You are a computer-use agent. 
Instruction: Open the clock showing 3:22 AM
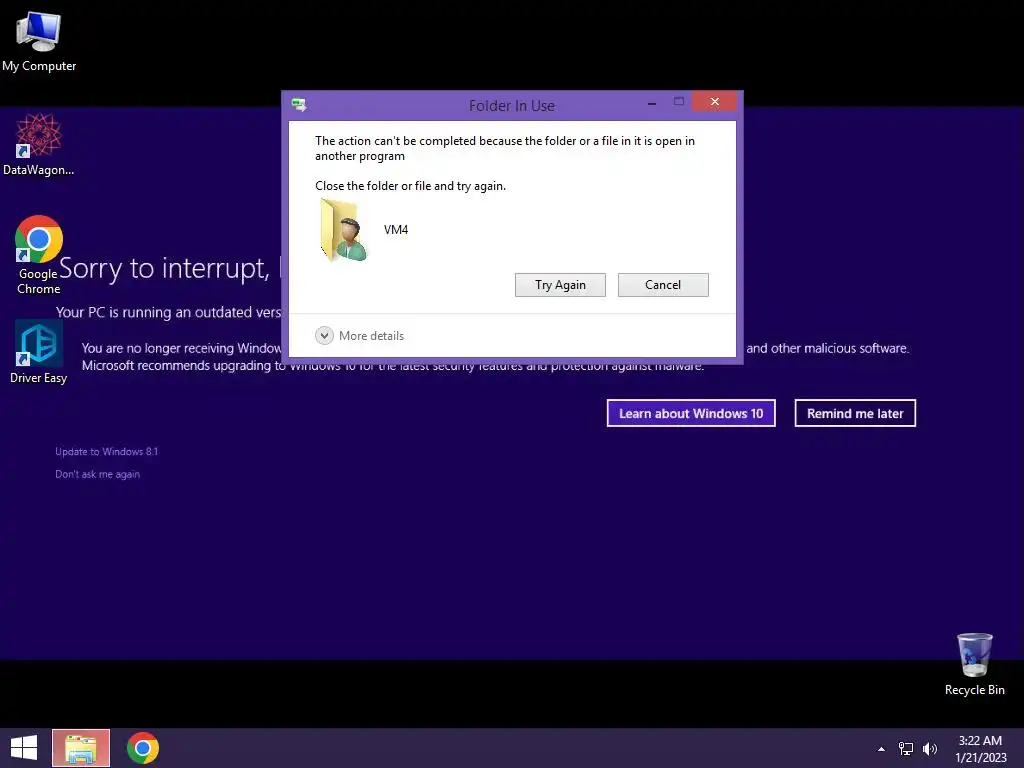[980, 748]
